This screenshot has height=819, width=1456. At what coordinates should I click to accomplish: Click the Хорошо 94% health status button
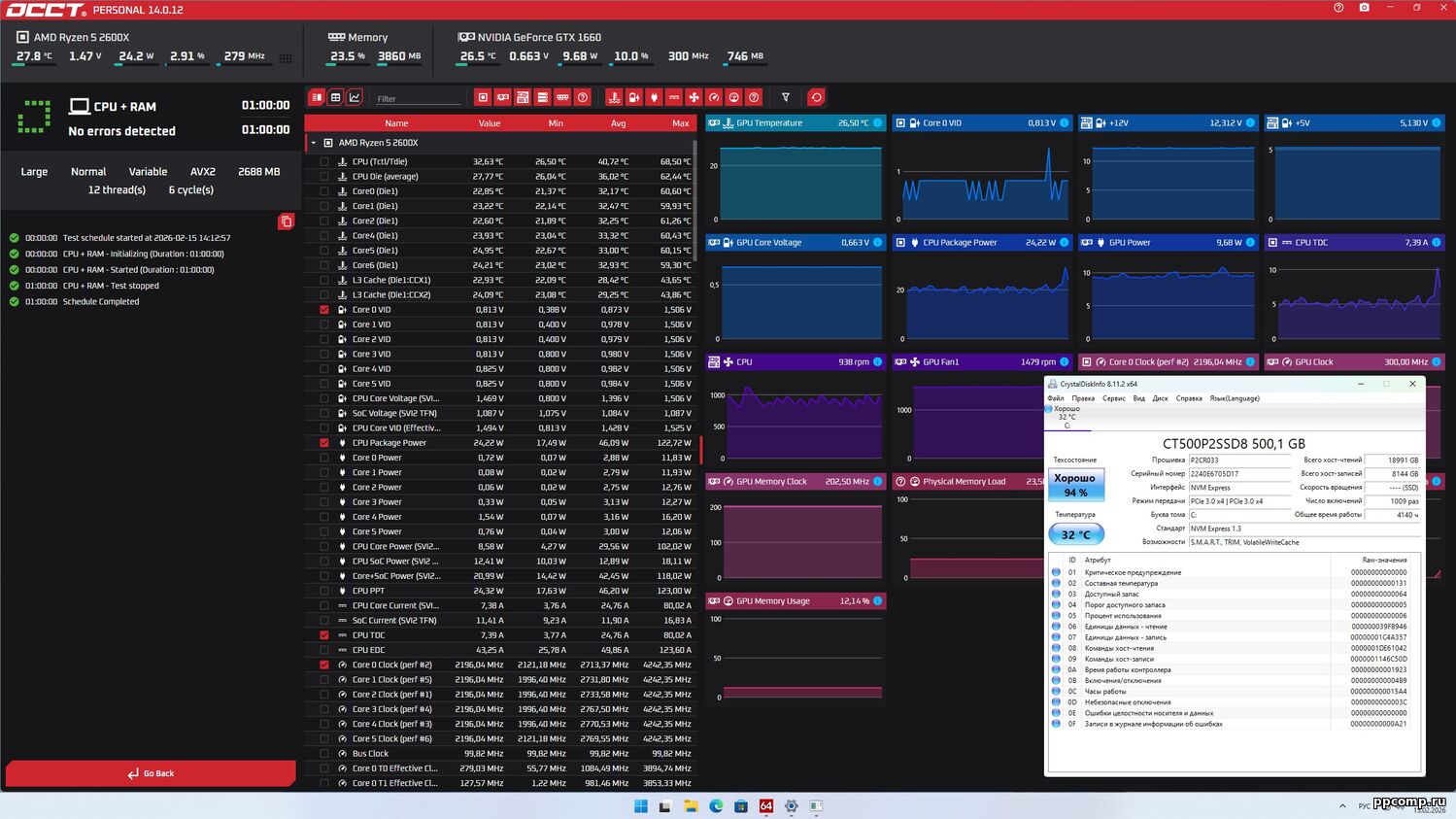(x=1075, y=485)
